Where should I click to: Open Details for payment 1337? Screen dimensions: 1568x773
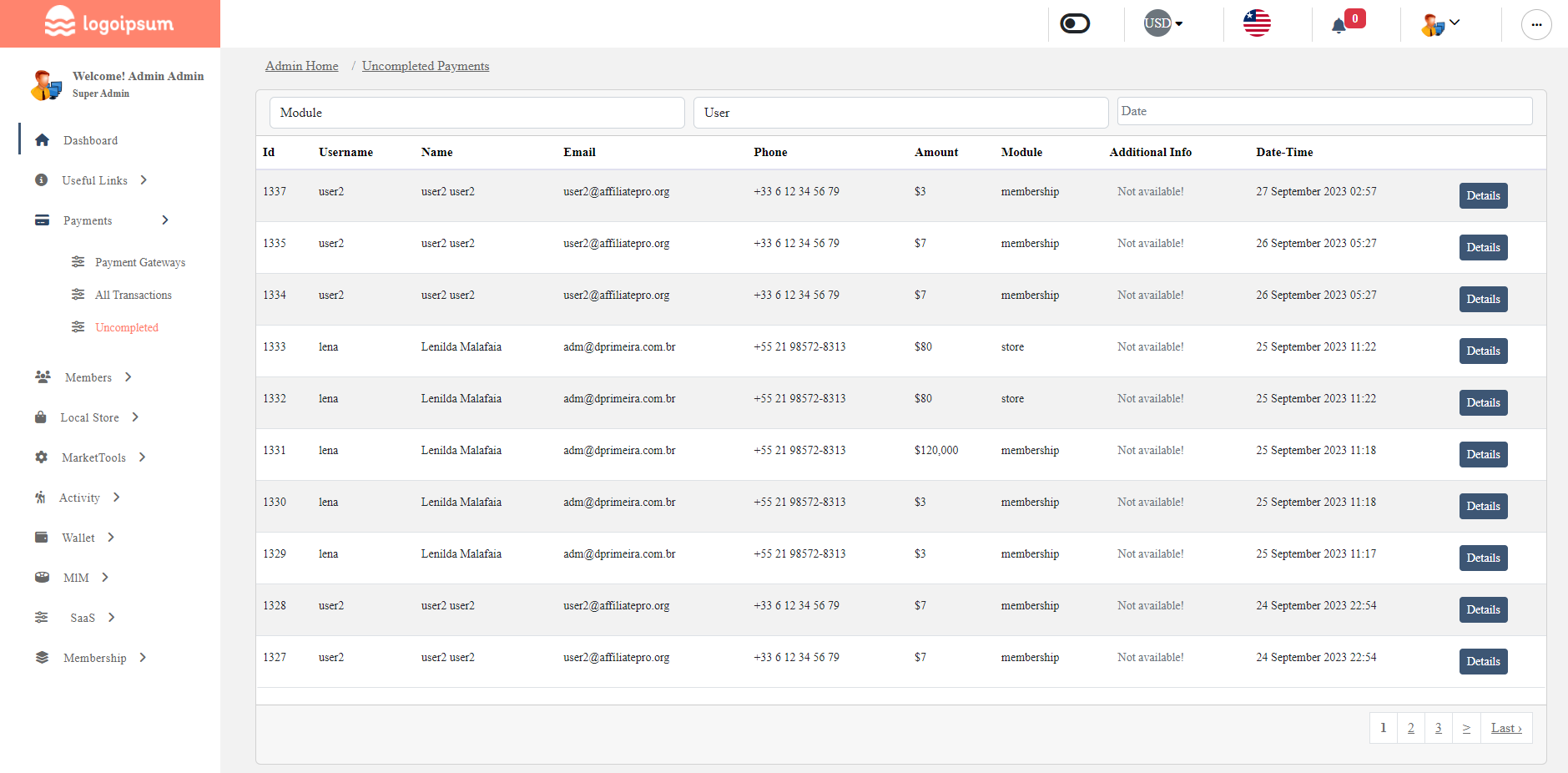pyautogui.click(x=1482, y=195)
